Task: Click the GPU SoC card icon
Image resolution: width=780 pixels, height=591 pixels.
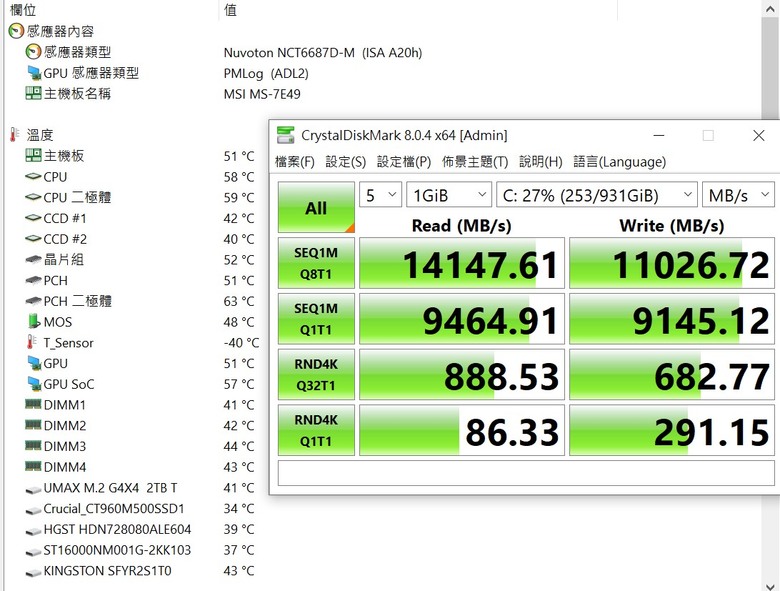Action: [x=34, y=384]
